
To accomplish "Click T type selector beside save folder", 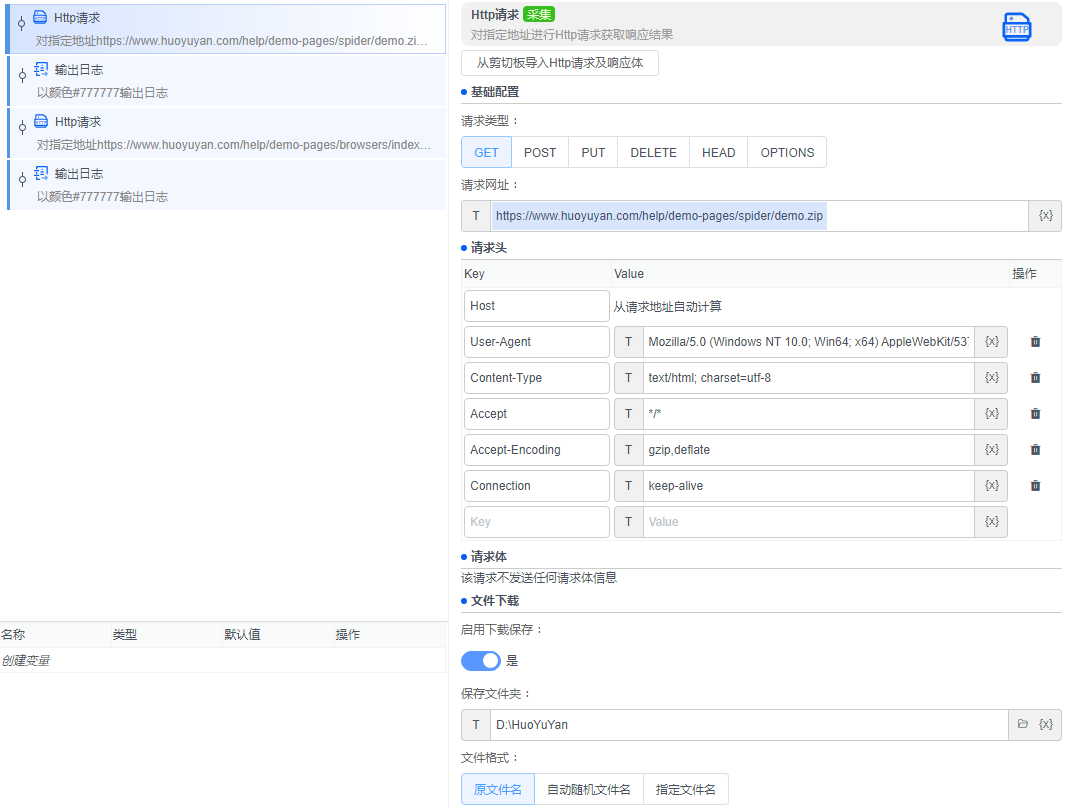I will click(476, 725).
